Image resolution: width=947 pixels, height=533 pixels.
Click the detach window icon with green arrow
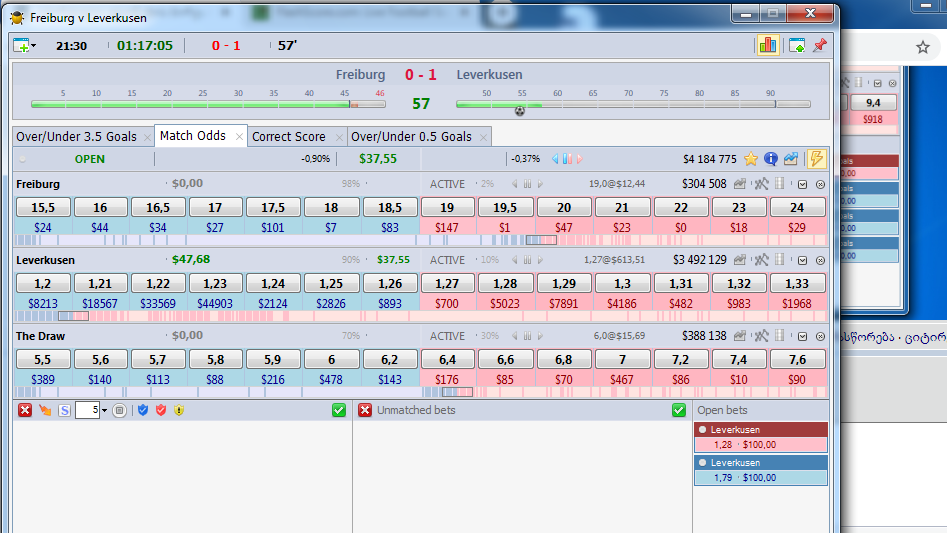click(x=797, y=46)
